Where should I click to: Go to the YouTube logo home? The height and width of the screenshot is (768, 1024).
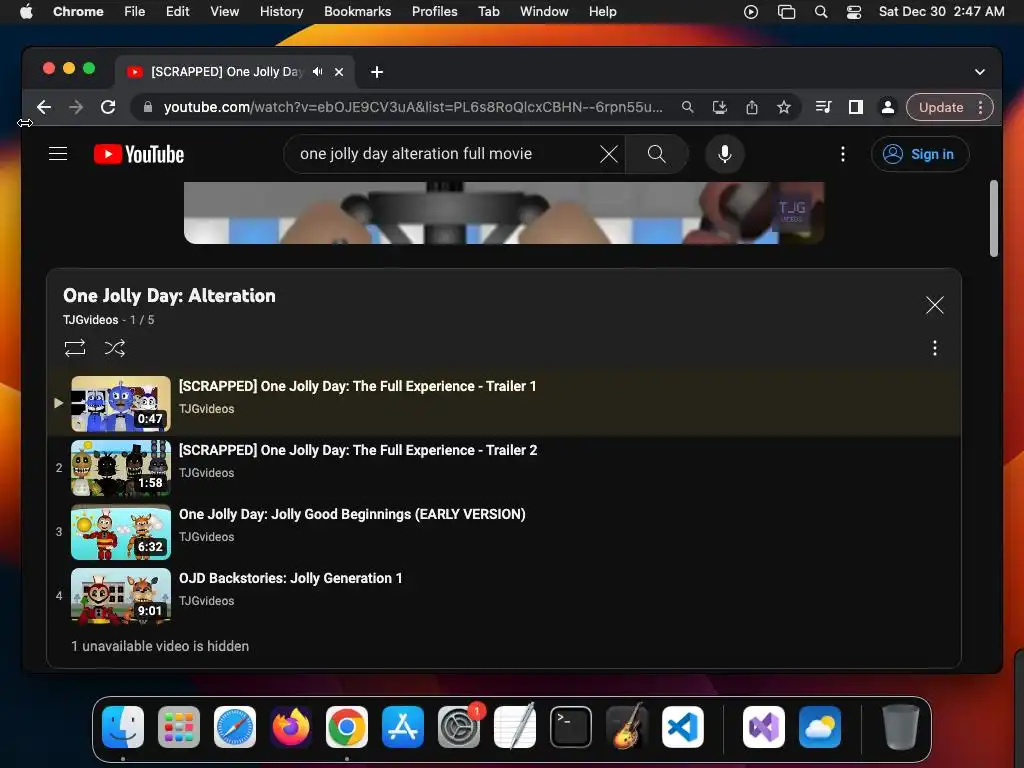coord(139,154)
